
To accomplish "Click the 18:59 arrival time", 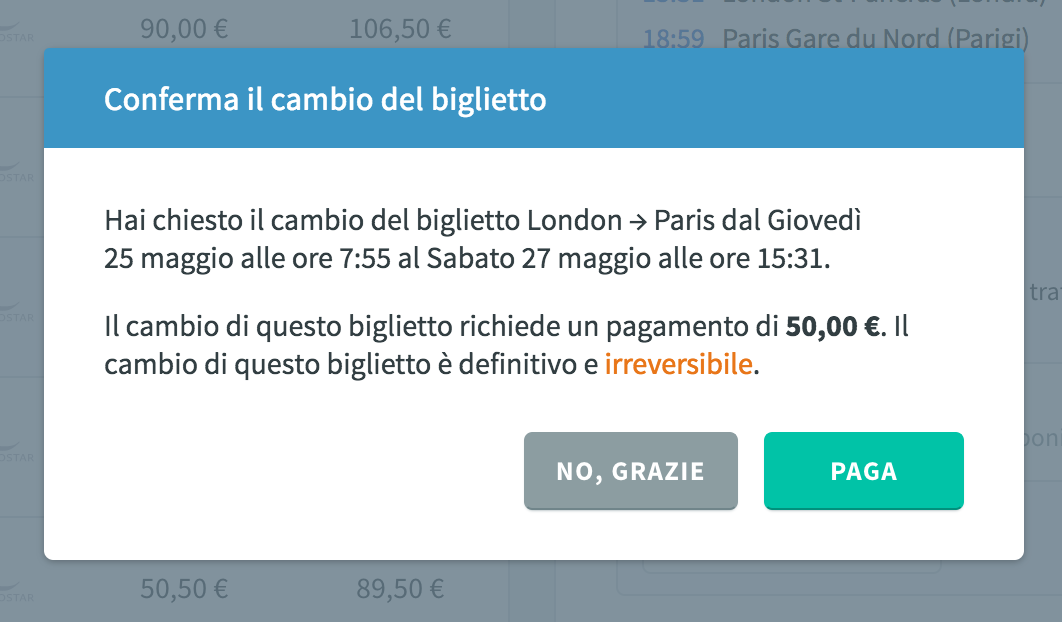I will pyautogui.click(x=673, y=39).
